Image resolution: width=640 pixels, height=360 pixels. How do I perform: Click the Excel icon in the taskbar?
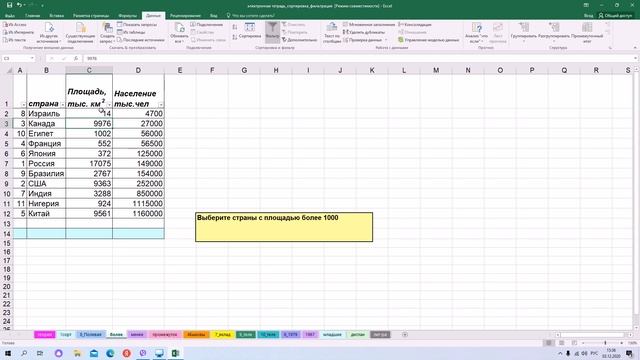tap(176, 353)
